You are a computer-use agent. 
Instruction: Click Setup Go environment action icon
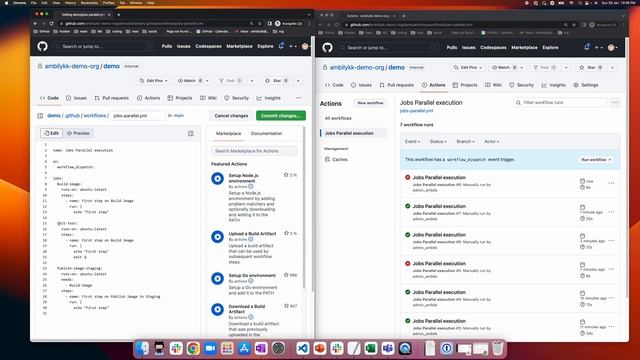click(218, 278)
